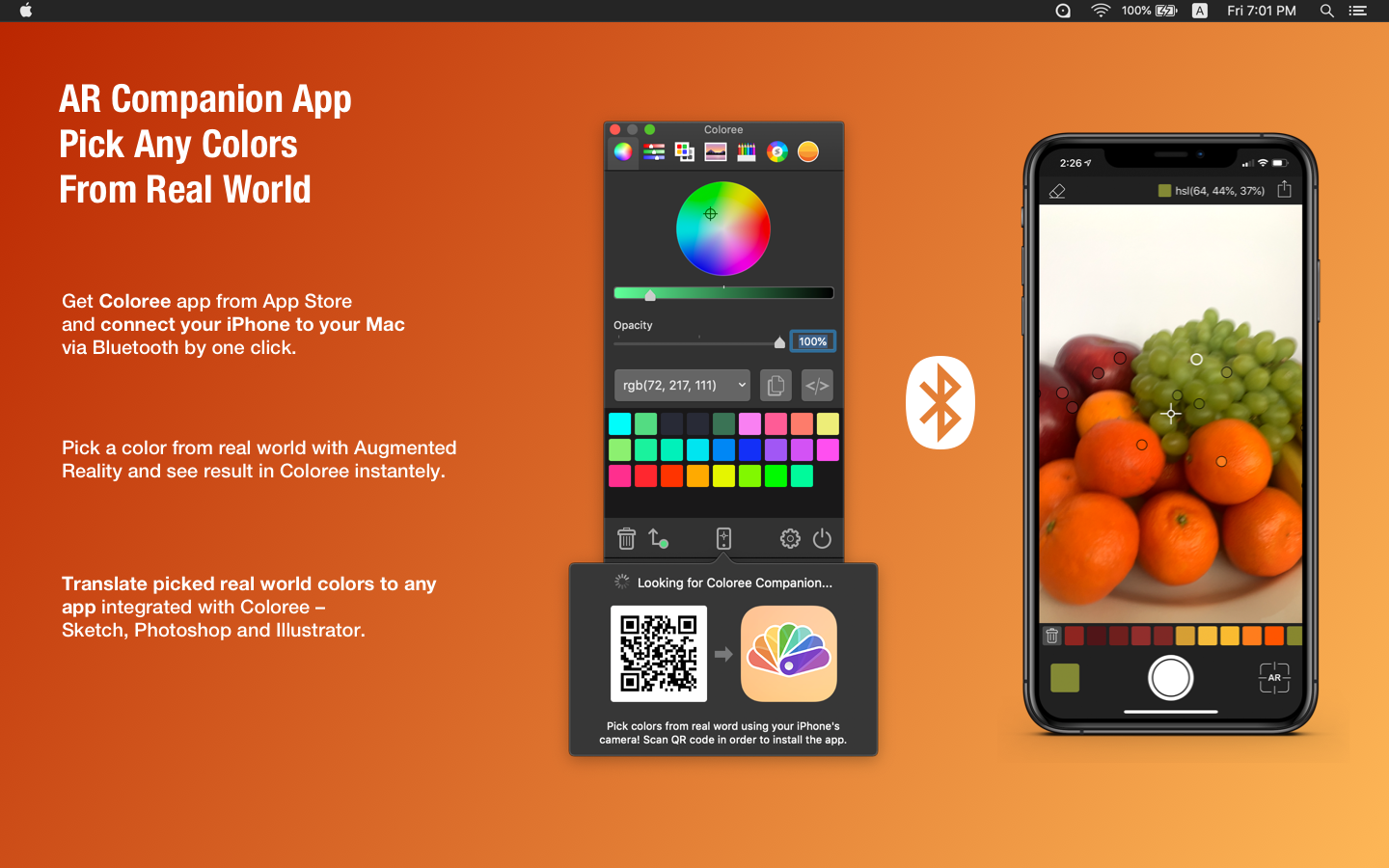Select the rainbow ring S picker tab

(777, 151)
